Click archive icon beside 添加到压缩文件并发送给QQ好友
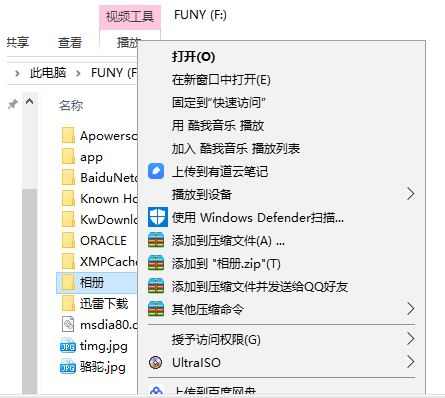 [x=156, y=286]
